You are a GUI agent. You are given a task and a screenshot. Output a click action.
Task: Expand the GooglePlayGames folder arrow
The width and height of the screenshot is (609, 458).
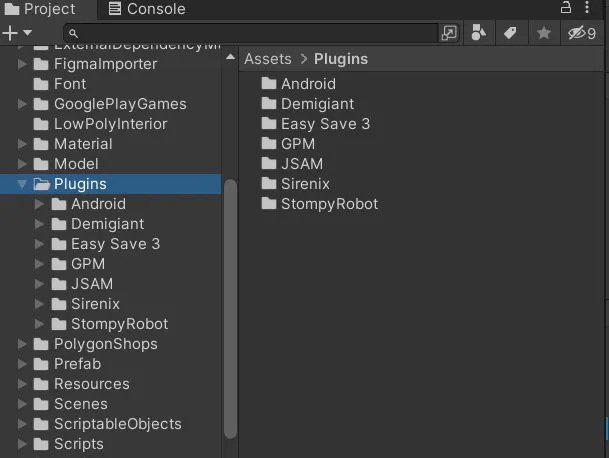coord(23,104)
